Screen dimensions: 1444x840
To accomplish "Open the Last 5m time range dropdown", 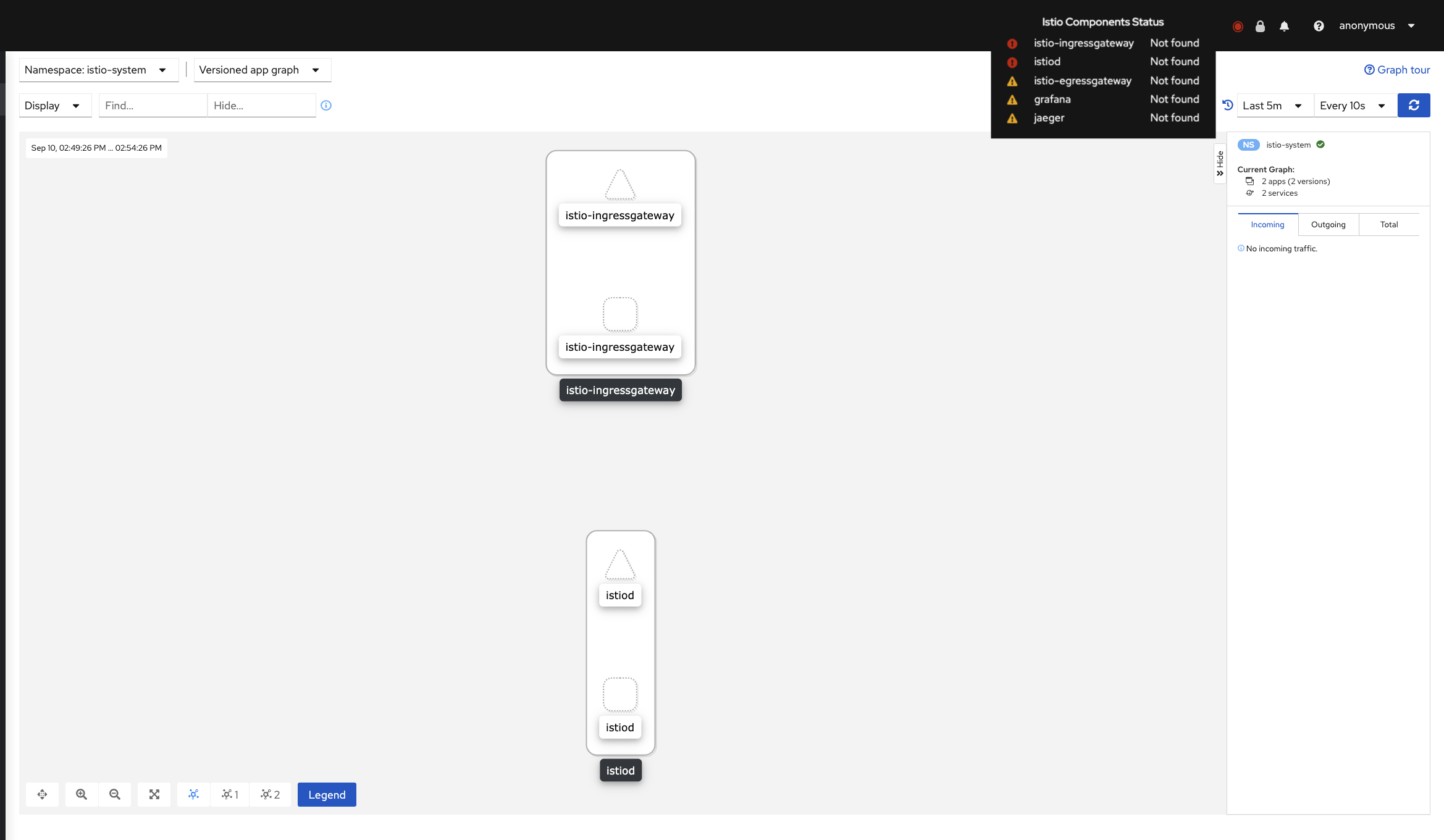I will pyautogui.click(x=1272, y=106).
